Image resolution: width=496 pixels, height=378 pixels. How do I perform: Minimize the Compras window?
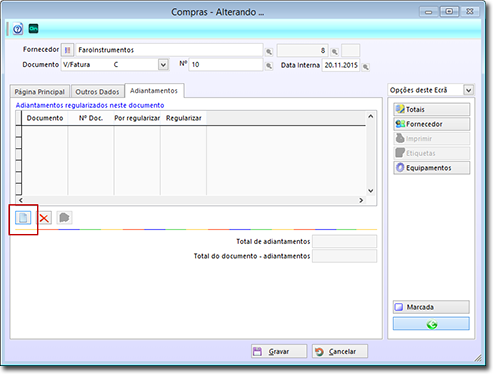429,12
